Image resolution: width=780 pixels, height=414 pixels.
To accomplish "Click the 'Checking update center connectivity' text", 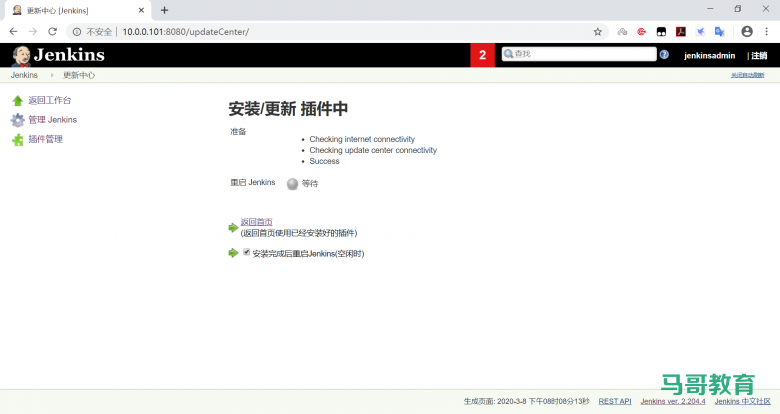I will [373, 150].
